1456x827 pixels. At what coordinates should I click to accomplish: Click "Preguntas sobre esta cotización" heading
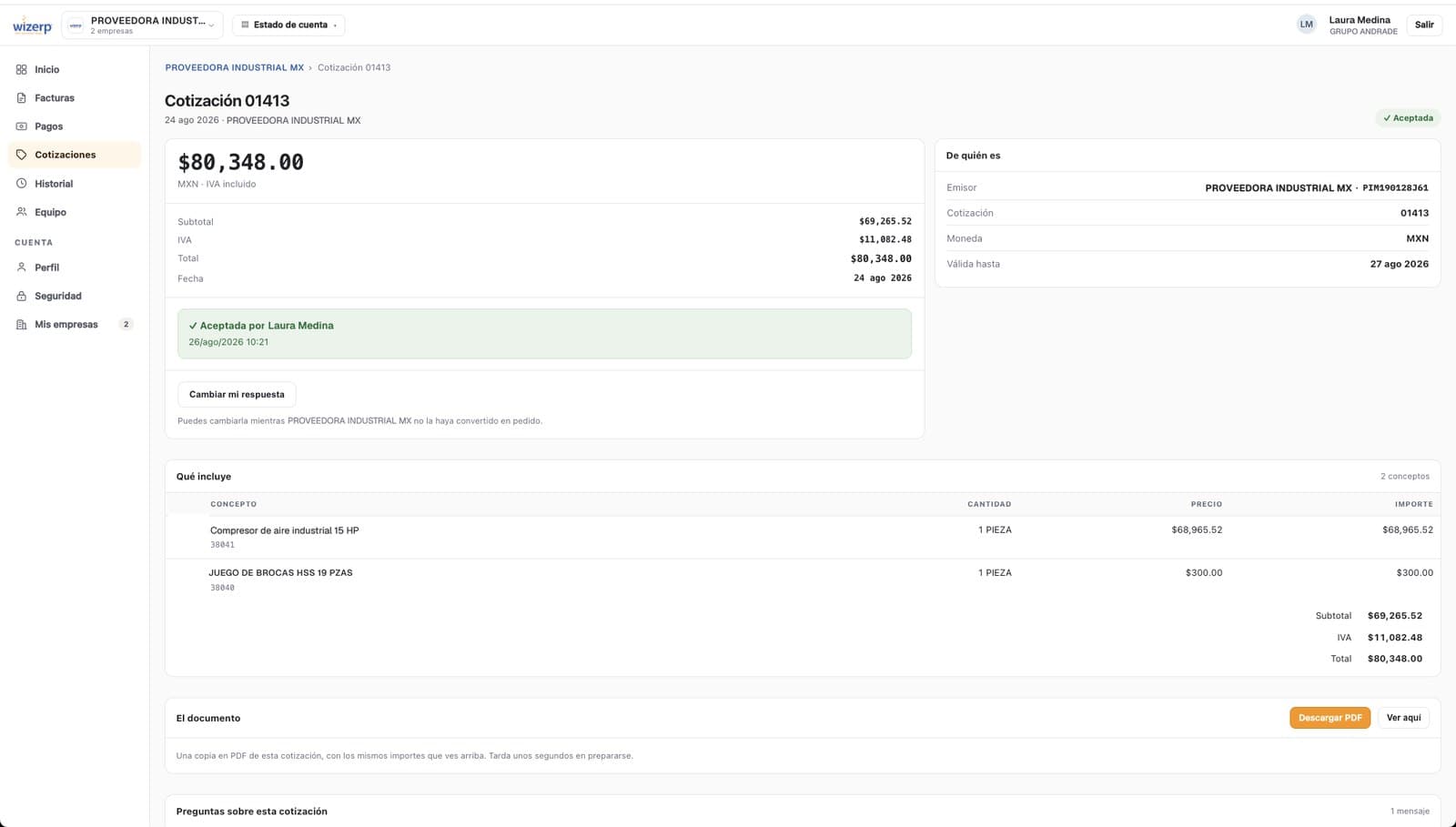coord(252,812)
